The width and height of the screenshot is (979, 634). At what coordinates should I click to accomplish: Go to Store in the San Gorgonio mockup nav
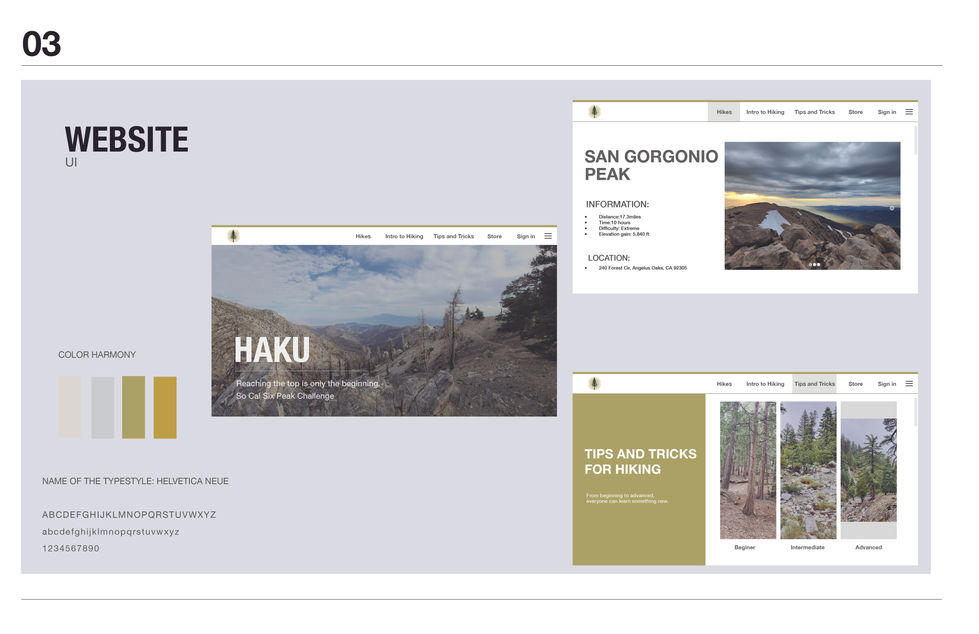855,112
